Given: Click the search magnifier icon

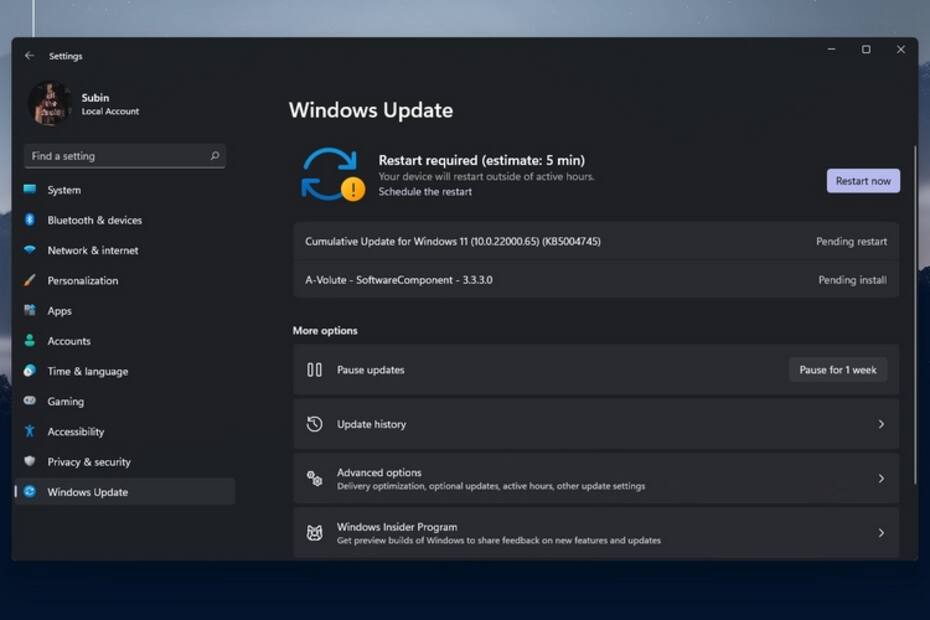Looking at the screenshot, I should [x=215, y=155].
